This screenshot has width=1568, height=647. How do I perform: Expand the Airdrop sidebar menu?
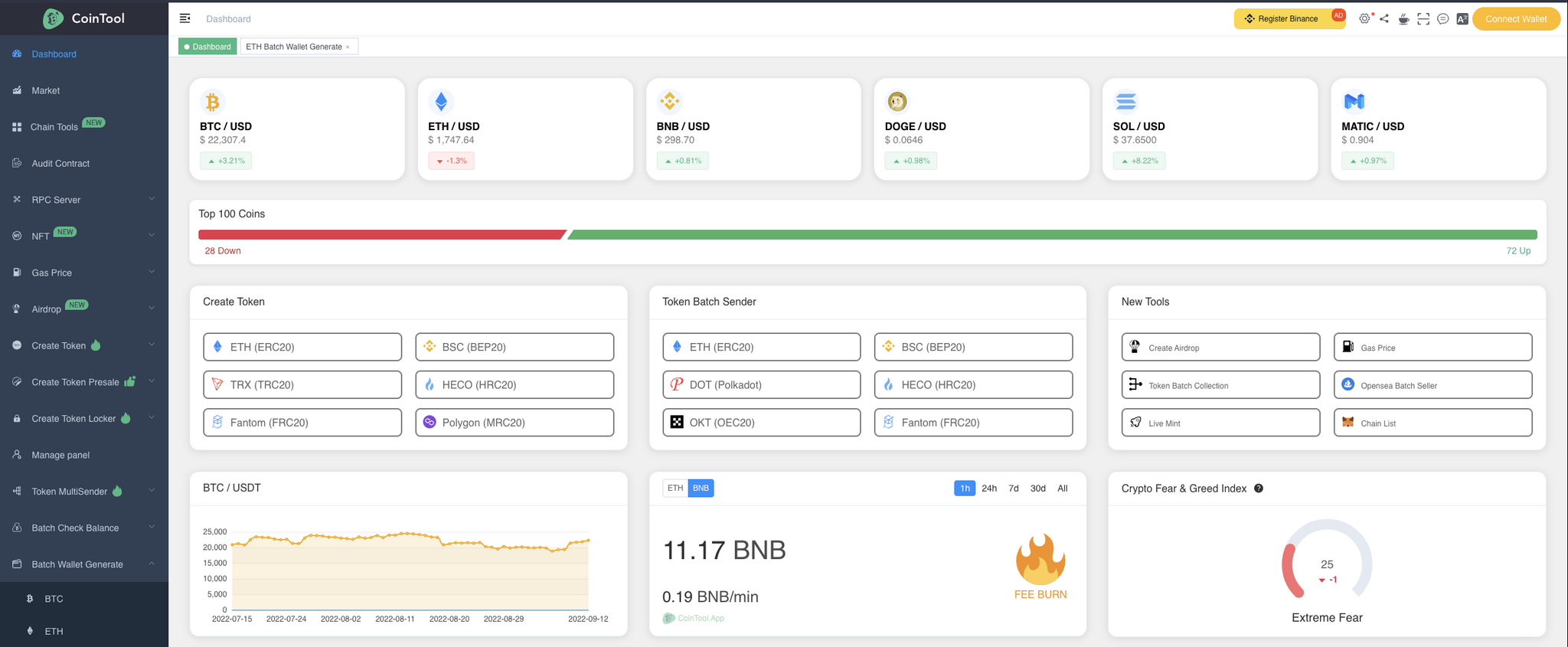point(84,309)
